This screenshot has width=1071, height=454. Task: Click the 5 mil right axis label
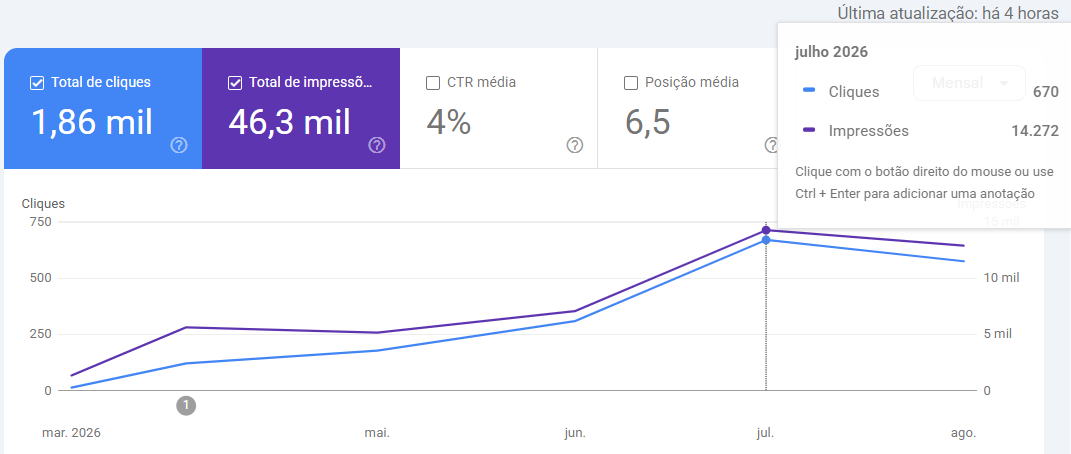[998, 334]
